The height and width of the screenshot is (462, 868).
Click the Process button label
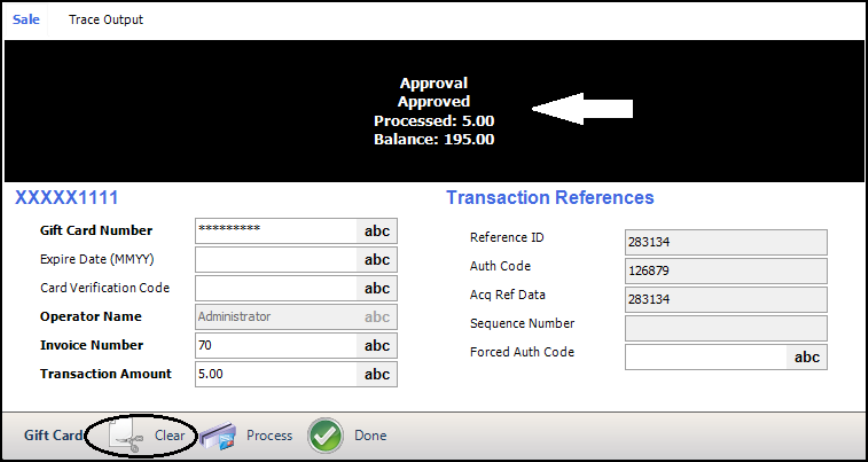click(269, 435)
